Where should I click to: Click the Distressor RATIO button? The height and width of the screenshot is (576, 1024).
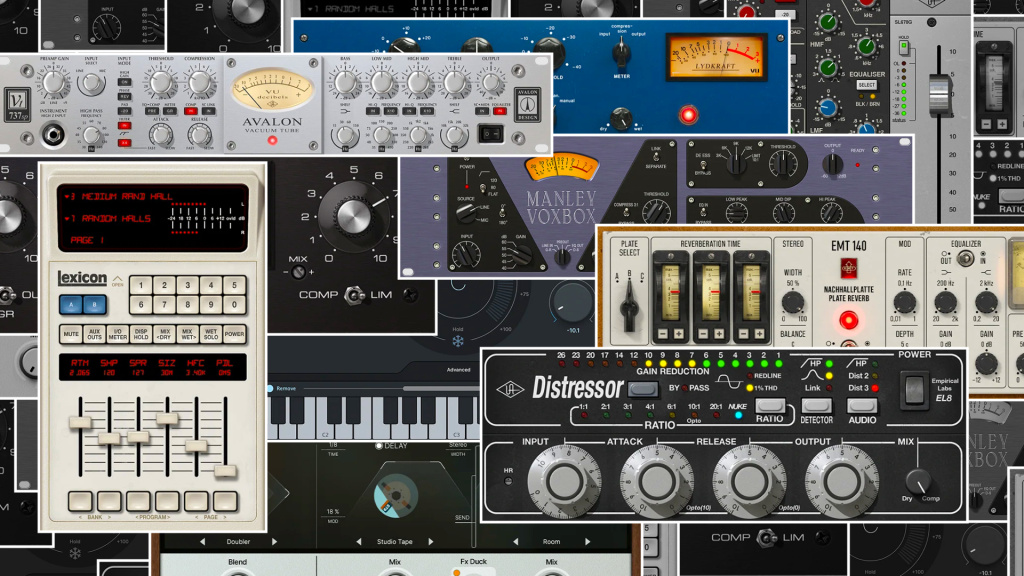click(769, 406)
